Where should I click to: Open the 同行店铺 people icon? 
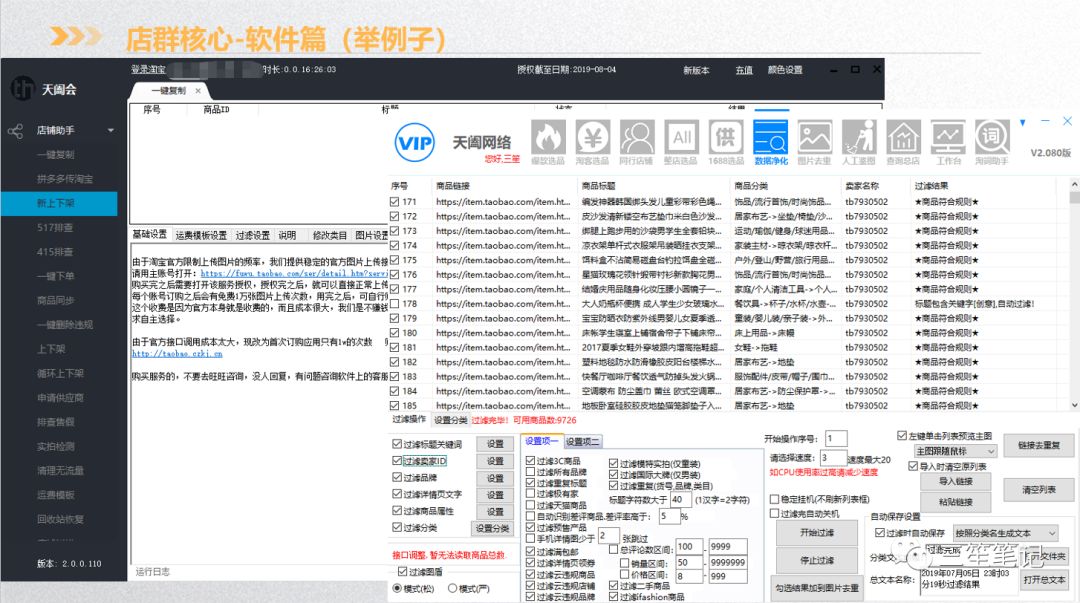637,137
